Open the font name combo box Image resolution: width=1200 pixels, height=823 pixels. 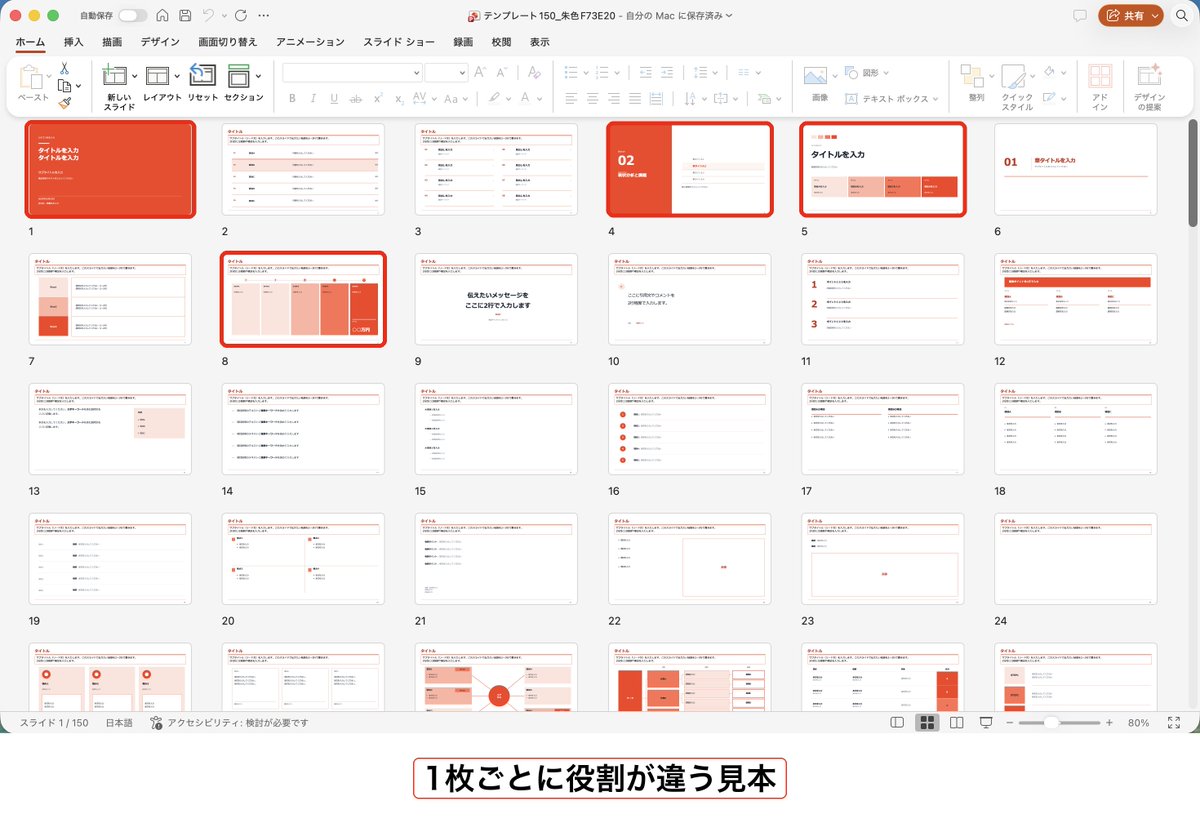click(352, 72)
